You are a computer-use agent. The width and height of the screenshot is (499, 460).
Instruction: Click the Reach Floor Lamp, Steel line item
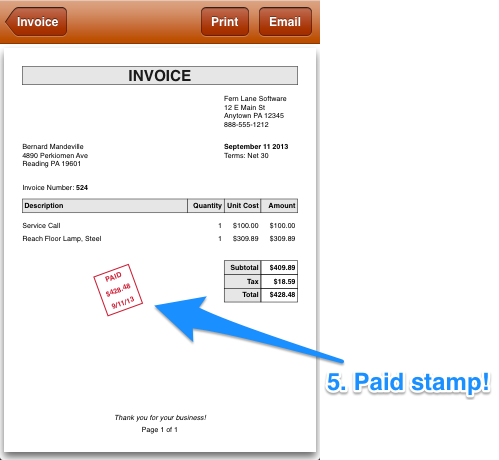pos(62,239)
